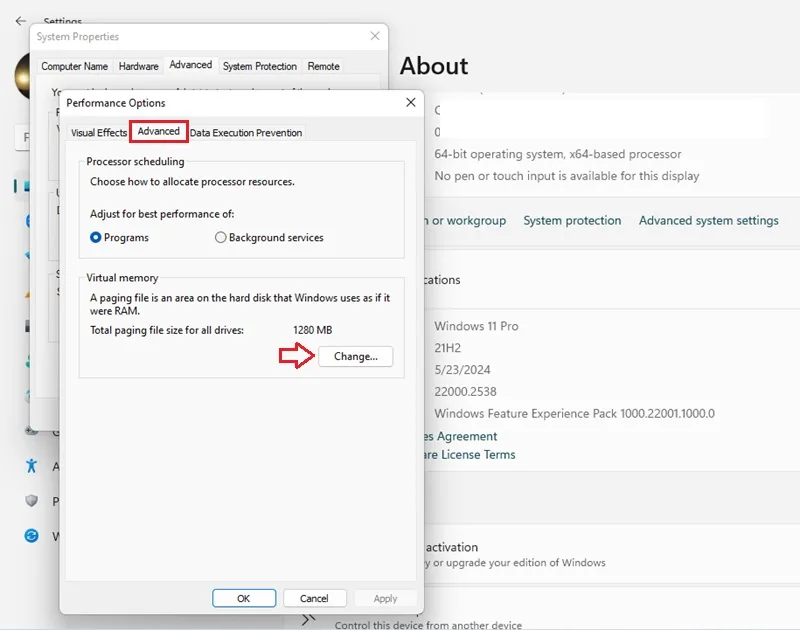The image size is (800, 630).
Task: Click the Settings back arrow icon
Action: point(20,21)
